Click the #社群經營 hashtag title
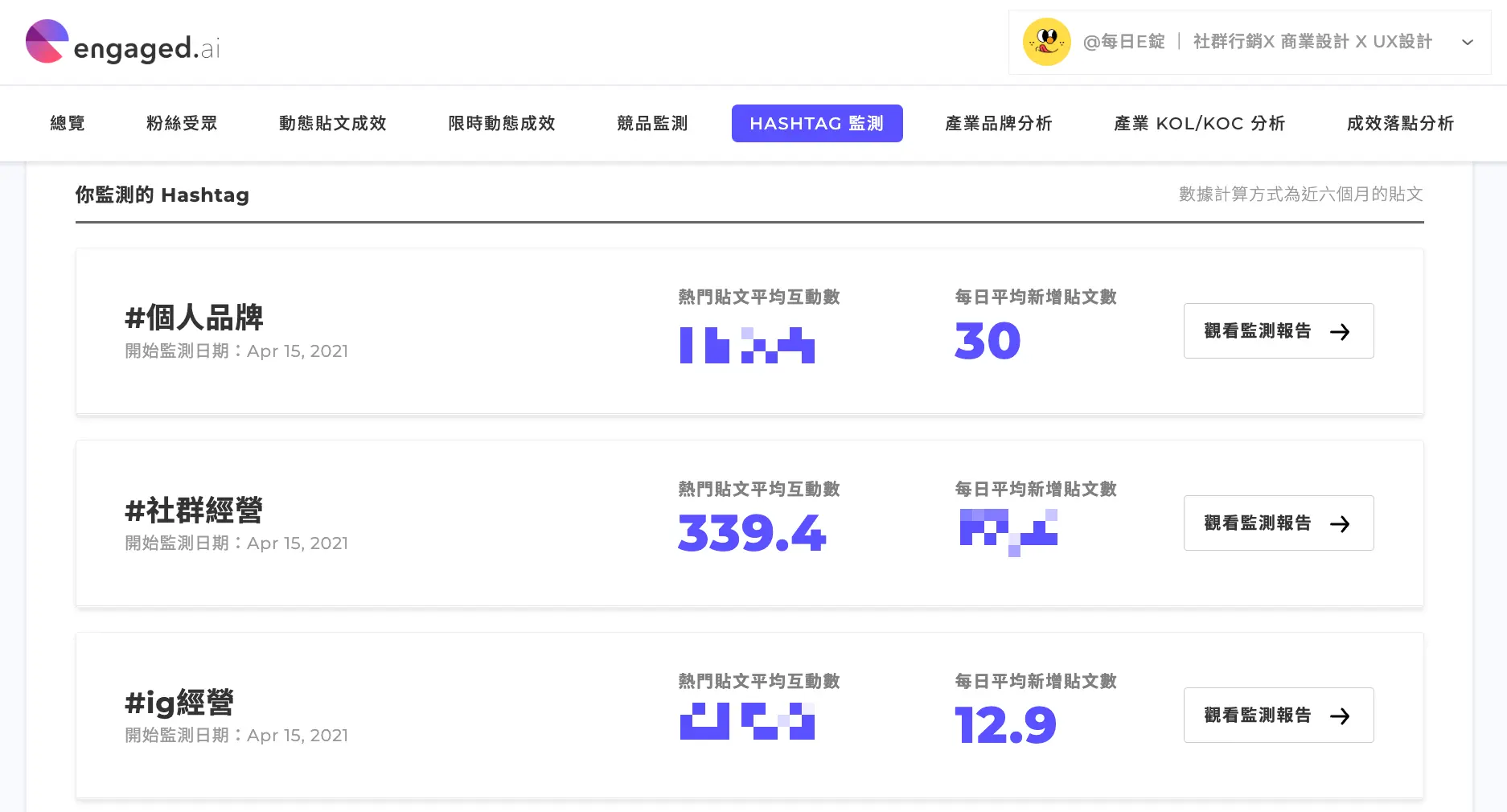This screenshot has height=812, width=1507. [x=194, y=510]
